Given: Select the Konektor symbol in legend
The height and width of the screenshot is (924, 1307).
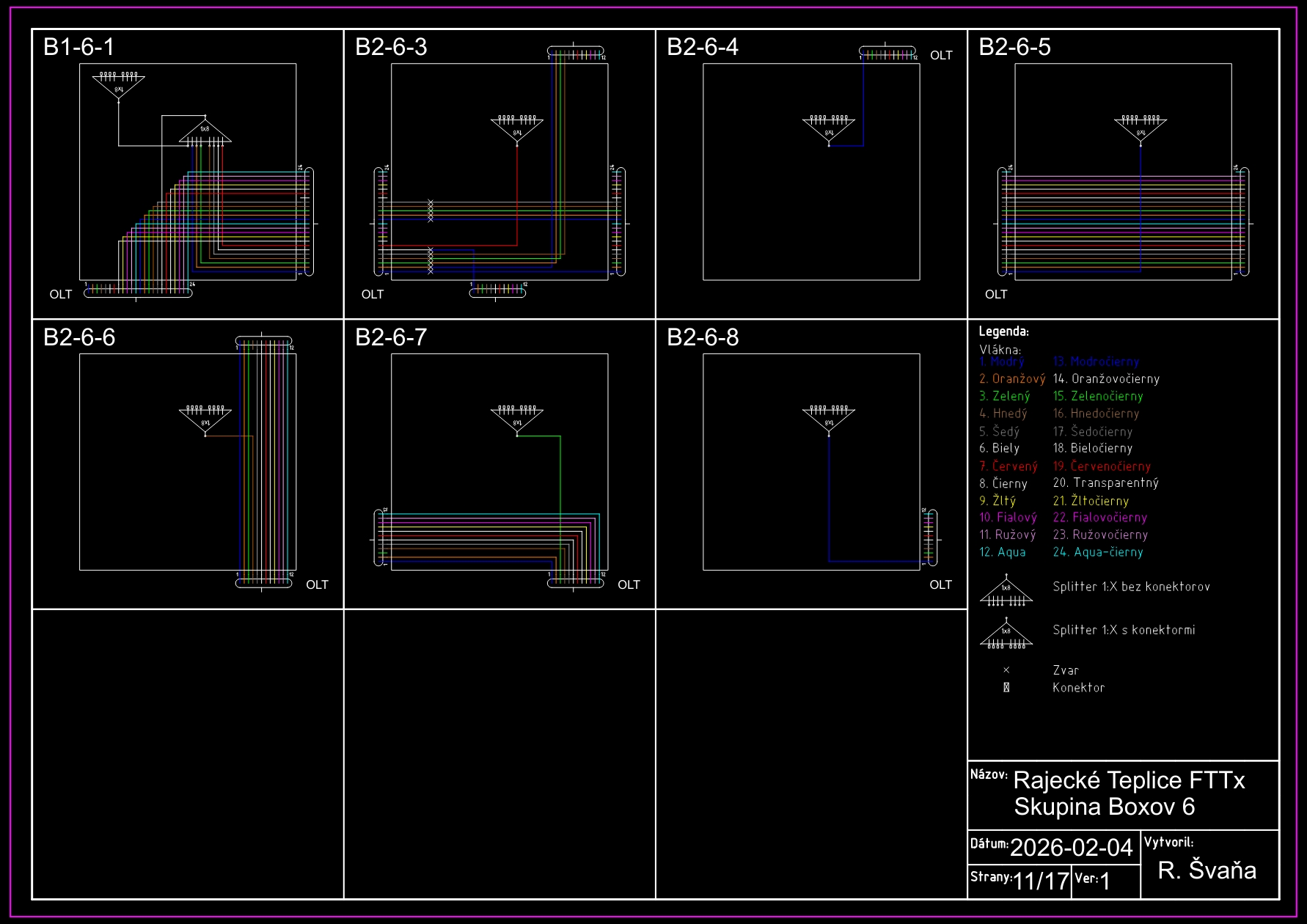Looking at the screenshot, I should 1006,688.
